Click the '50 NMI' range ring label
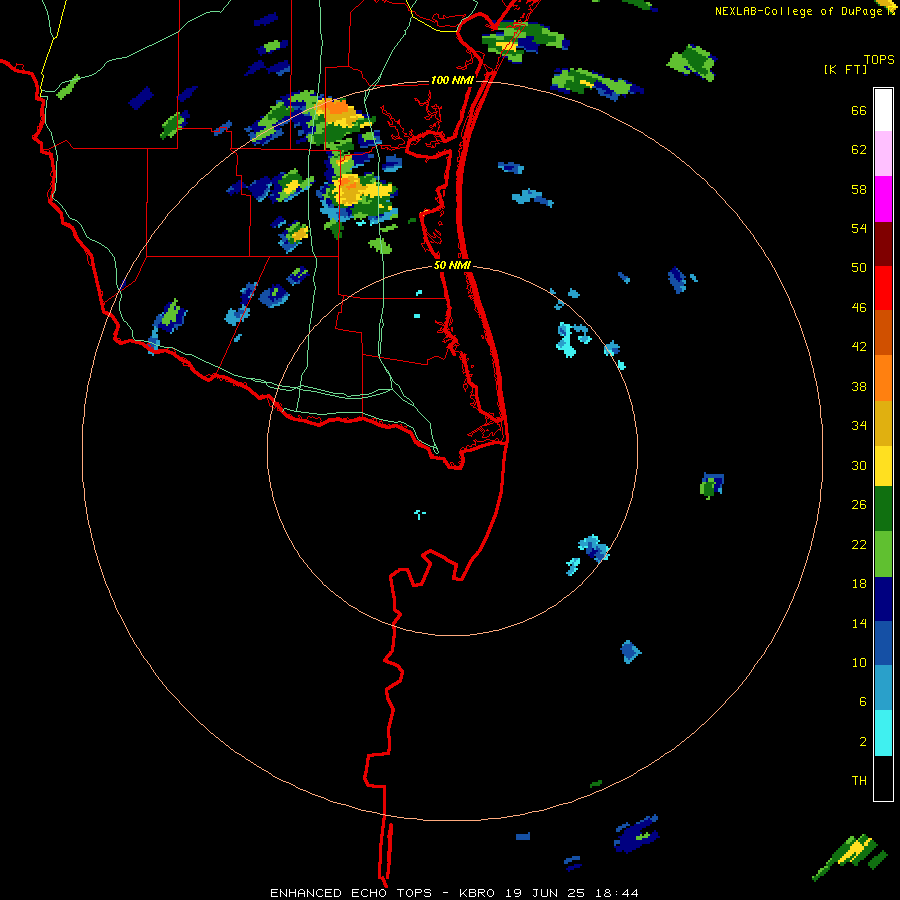Screen dimensions: 900x900 452,265
